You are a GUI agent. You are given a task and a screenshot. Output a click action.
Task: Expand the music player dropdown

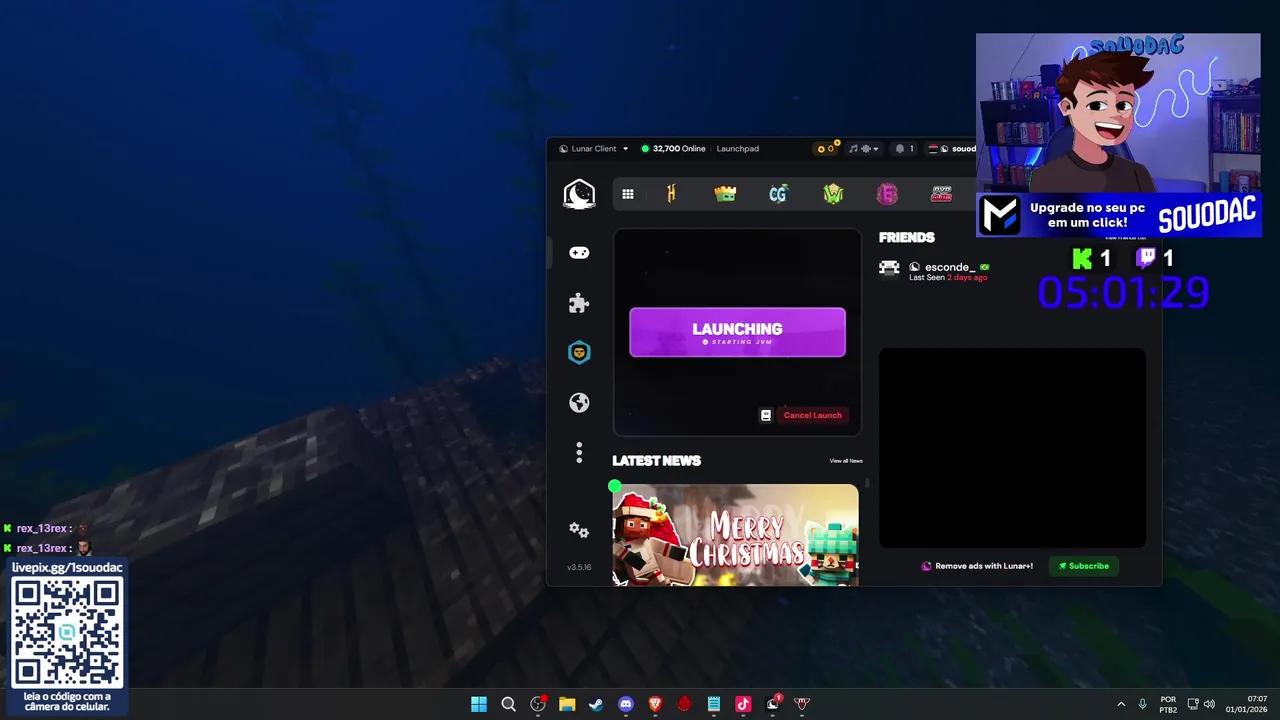864,149
